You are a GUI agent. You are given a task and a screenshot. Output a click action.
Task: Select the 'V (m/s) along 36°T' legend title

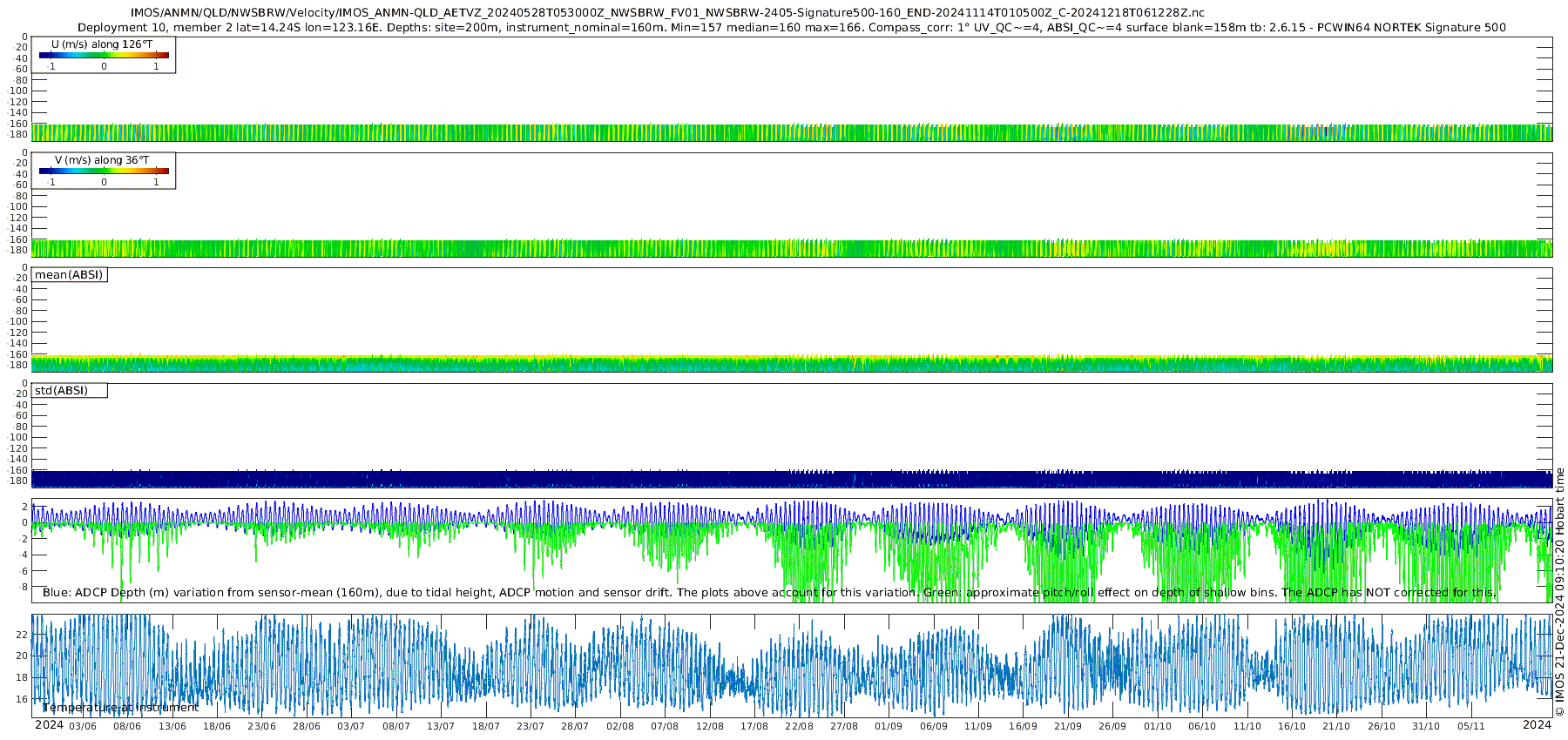pos(102,160)
